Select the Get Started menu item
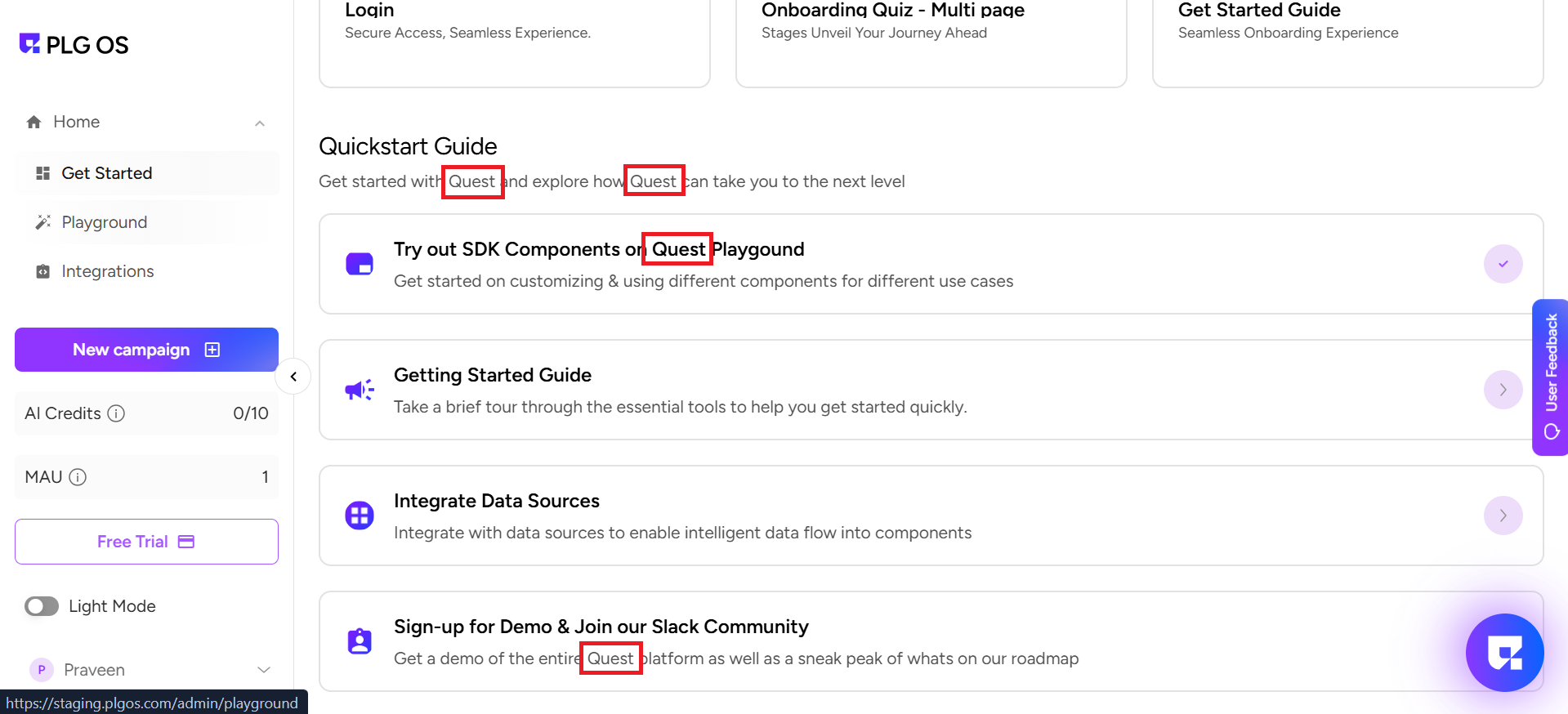Viewport: 1568px width, 714px height. coord(107,173)
